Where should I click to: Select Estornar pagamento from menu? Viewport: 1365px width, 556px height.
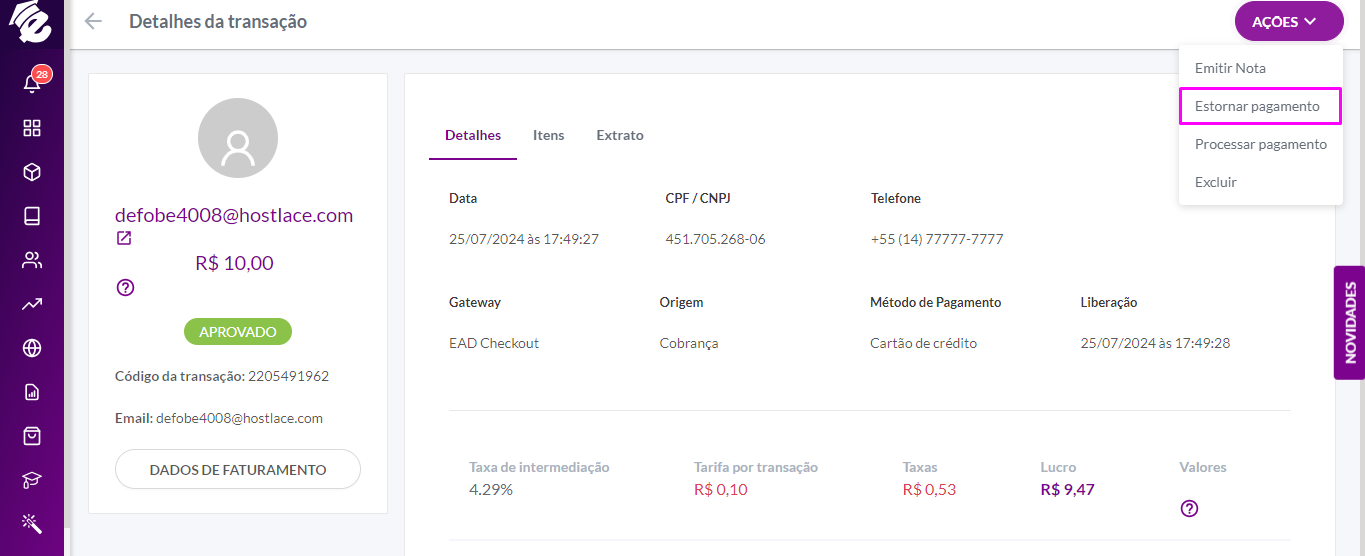tap(1258, 106)
